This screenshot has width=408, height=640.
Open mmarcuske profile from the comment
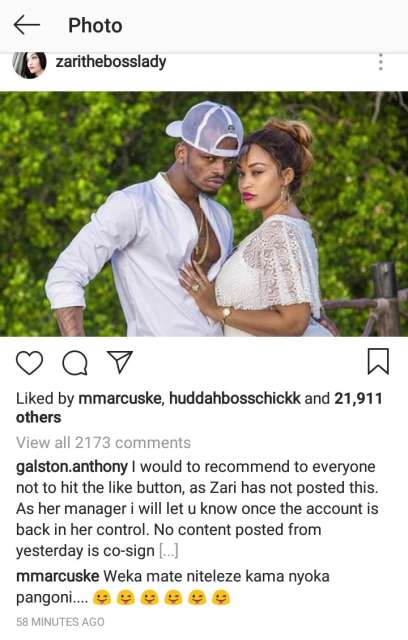coord(58,576)
